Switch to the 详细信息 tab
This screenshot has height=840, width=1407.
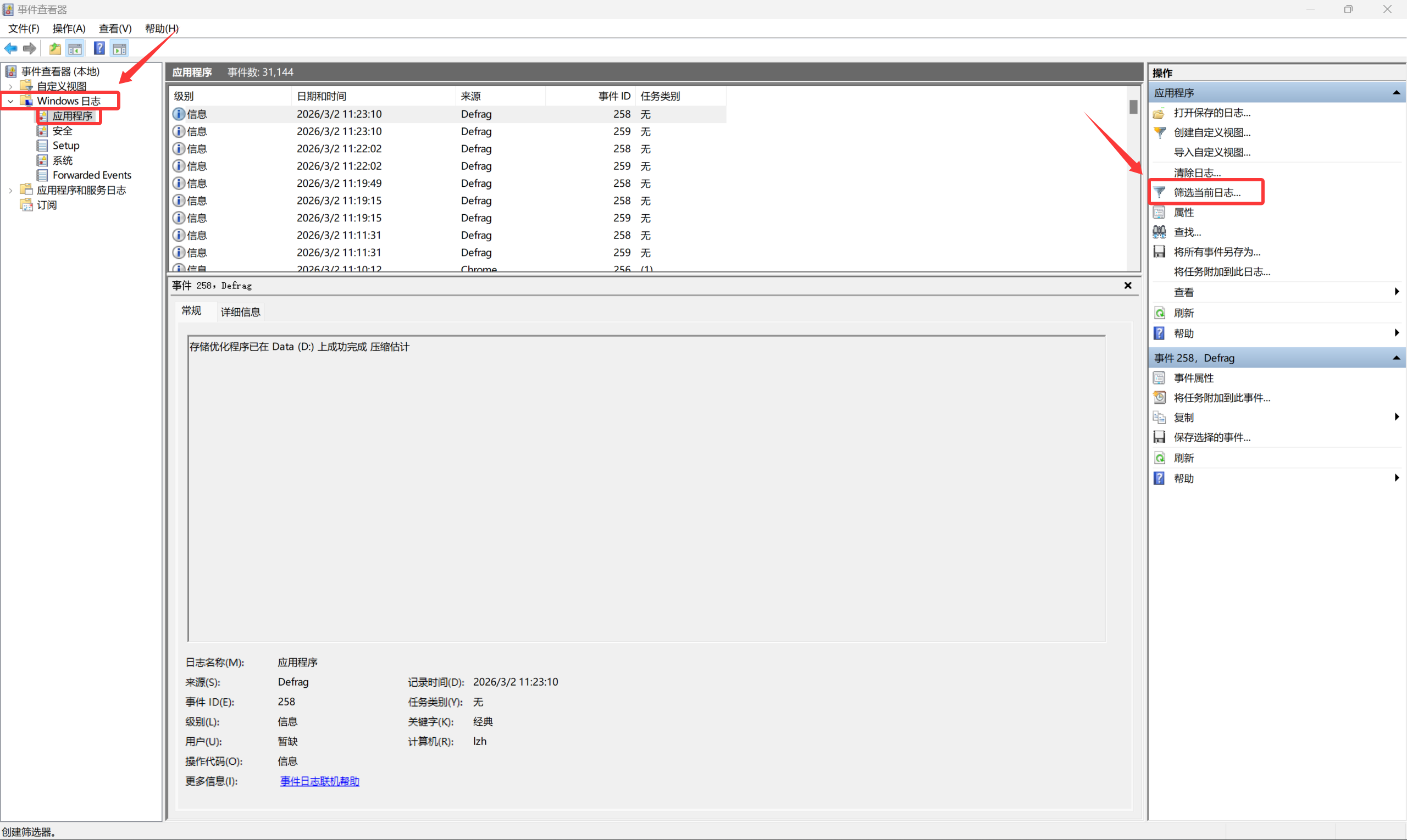240,312
